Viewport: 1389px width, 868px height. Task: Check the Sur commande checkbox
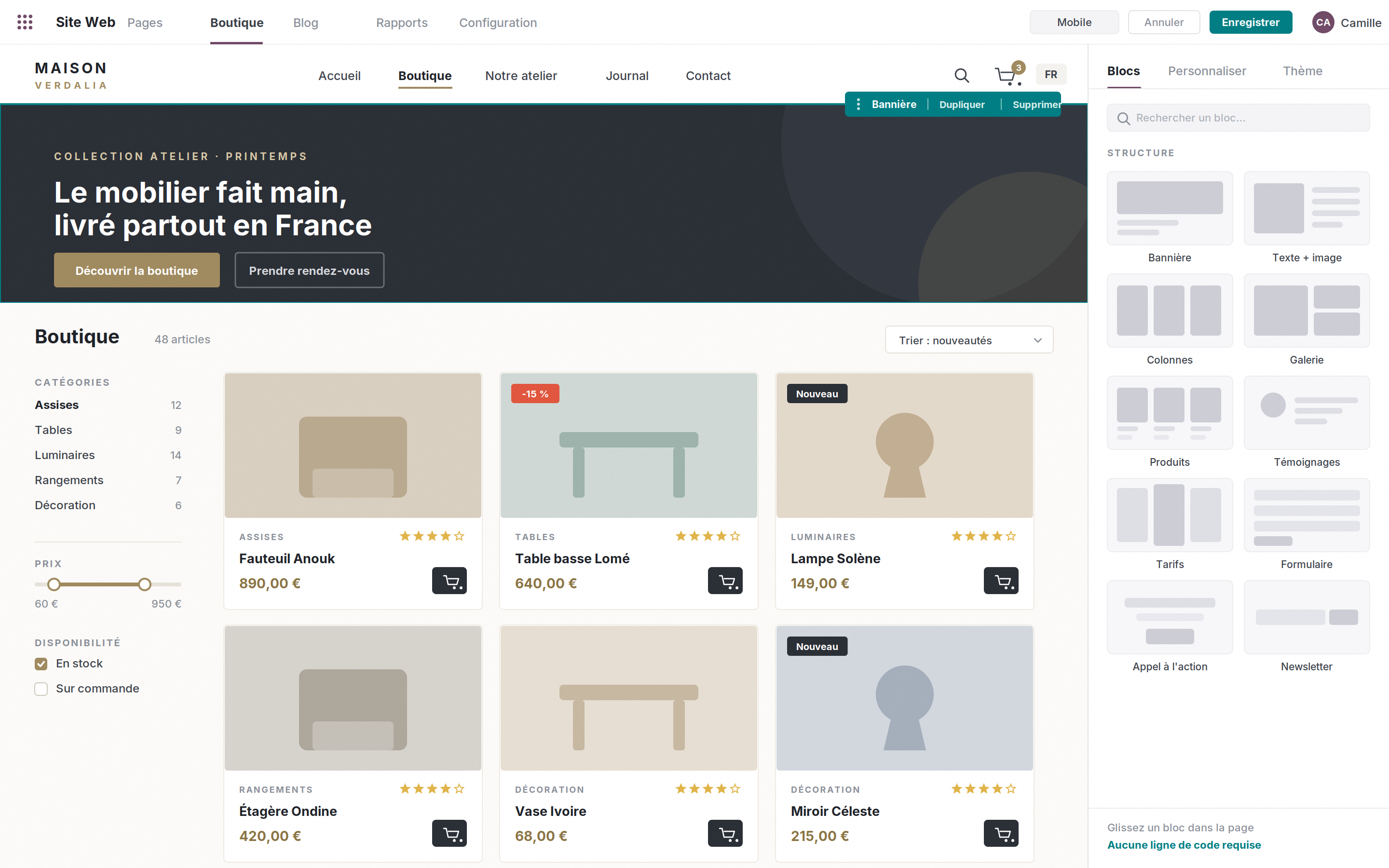coord(41,689)
